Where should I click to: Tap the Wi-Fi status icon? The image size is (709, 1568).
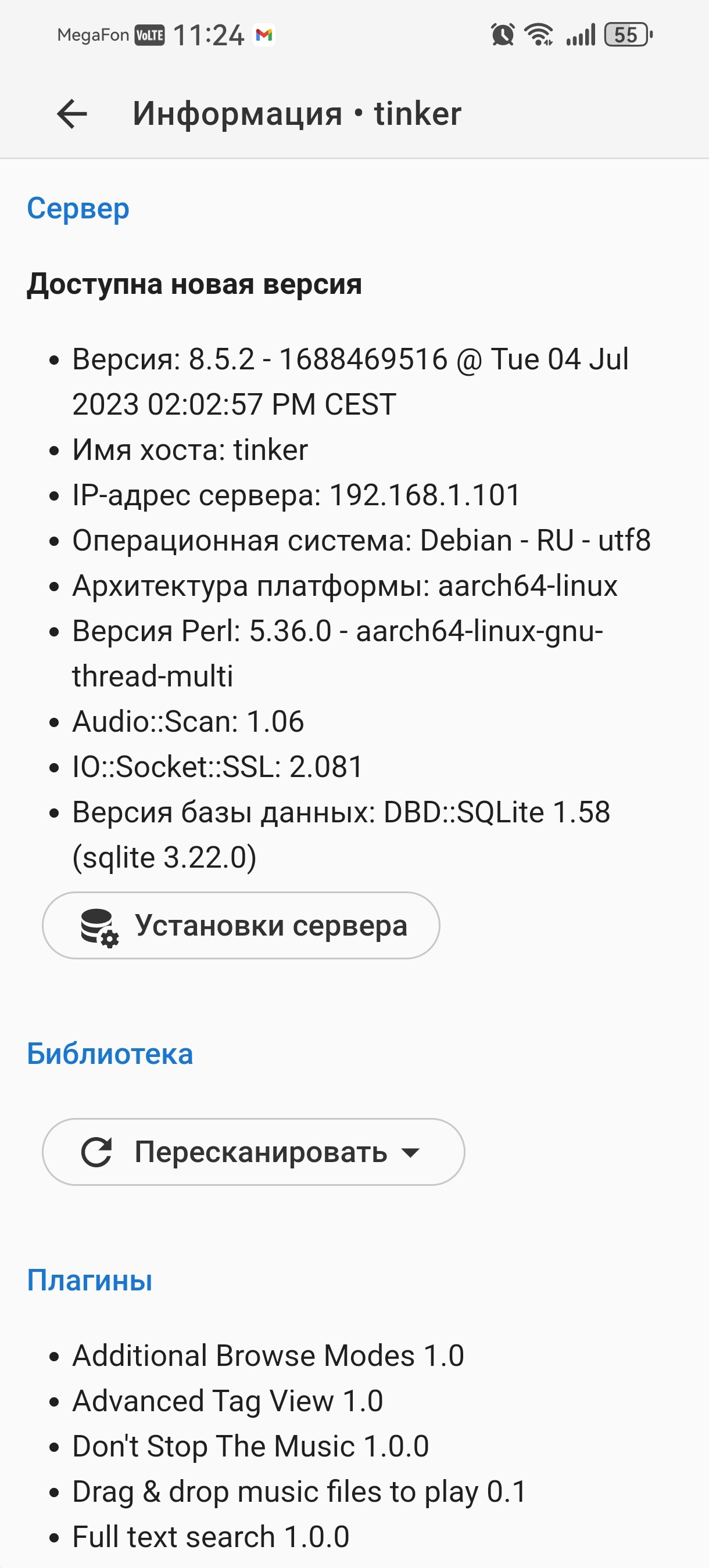pyautogui.click(x=539, y=35)
